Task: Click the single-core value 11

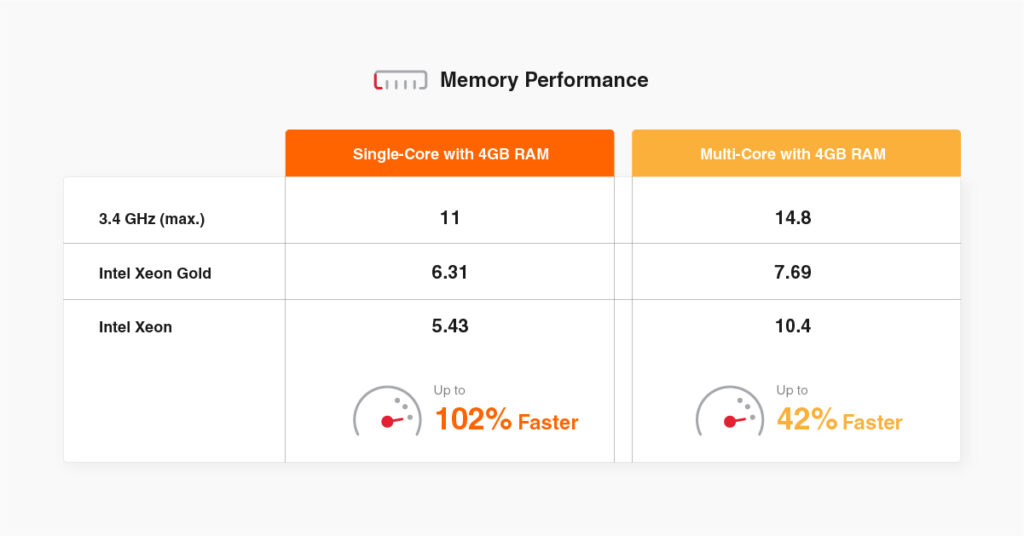Action: click(450, 217)
